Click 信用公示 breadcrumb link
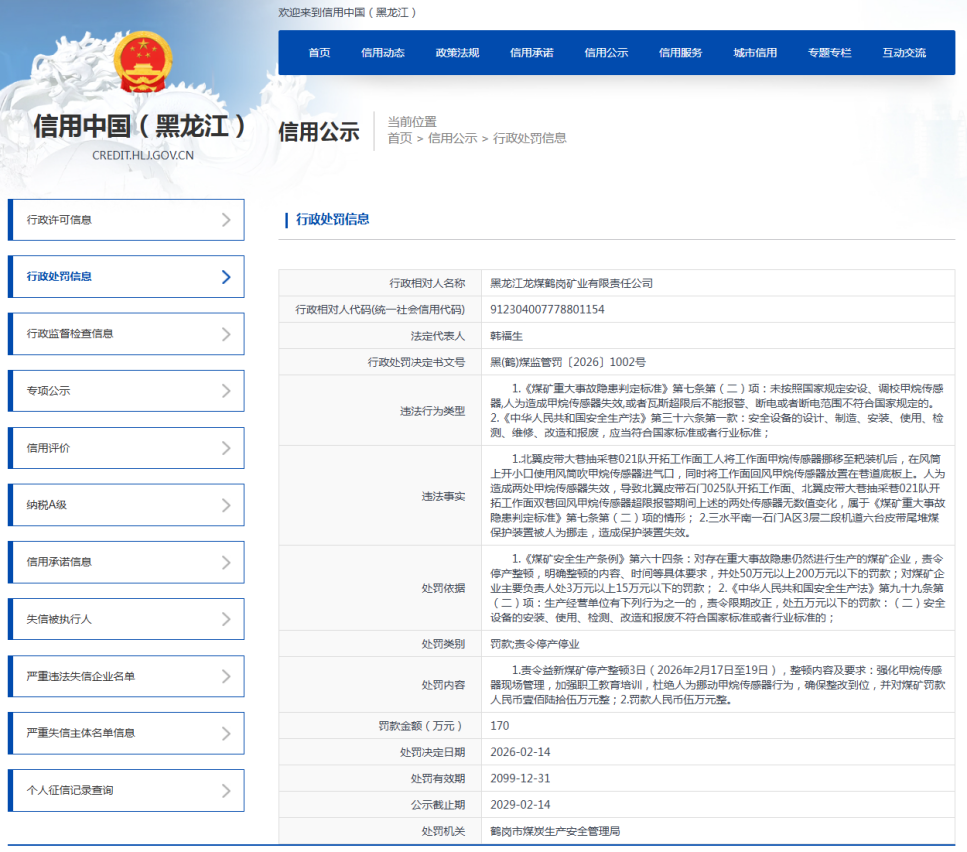Viewport: 967px width, 852px height. (x=452, y=138)
